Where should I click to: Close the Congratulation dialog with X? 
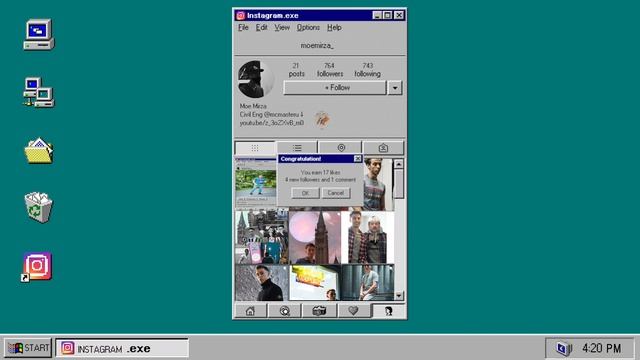pyautogui.click(x=358, y=158)
